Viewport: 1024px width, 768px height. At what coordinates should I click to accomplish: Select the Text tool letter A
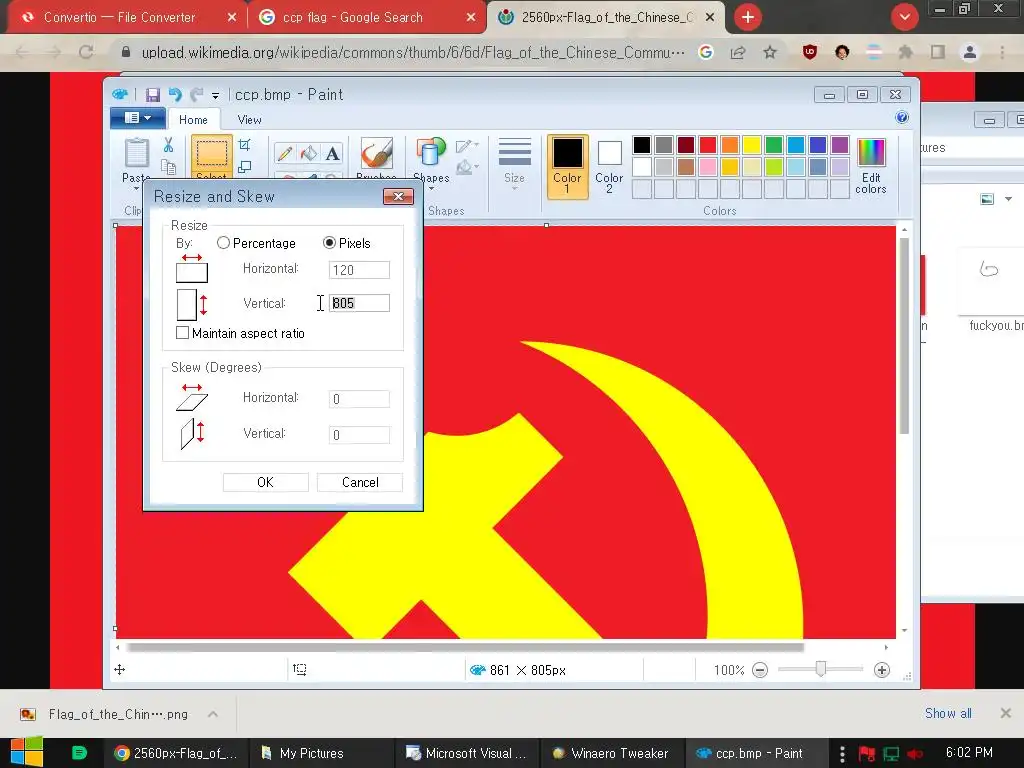332,153
